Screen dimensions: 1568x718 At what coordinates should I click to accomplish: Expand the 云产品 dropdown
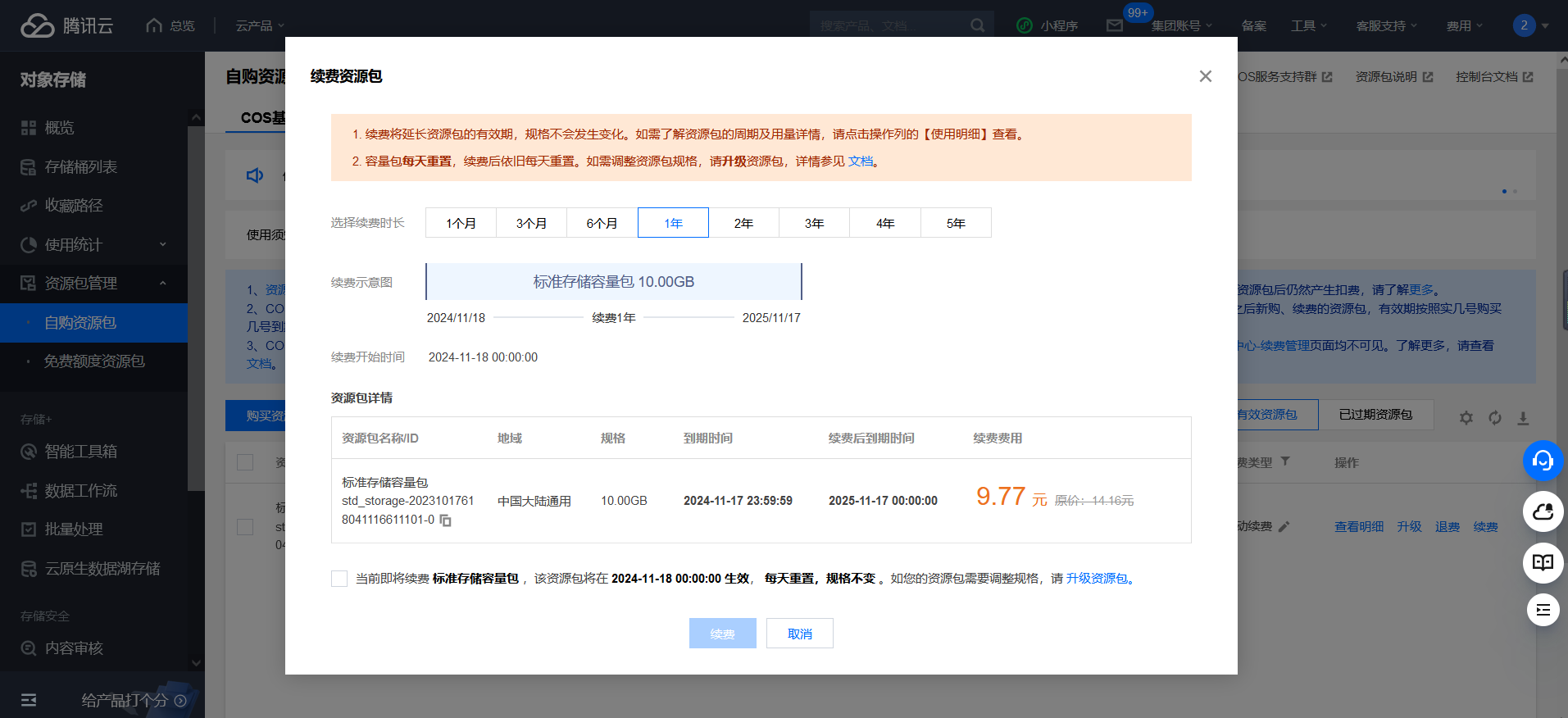click(260, 26)
